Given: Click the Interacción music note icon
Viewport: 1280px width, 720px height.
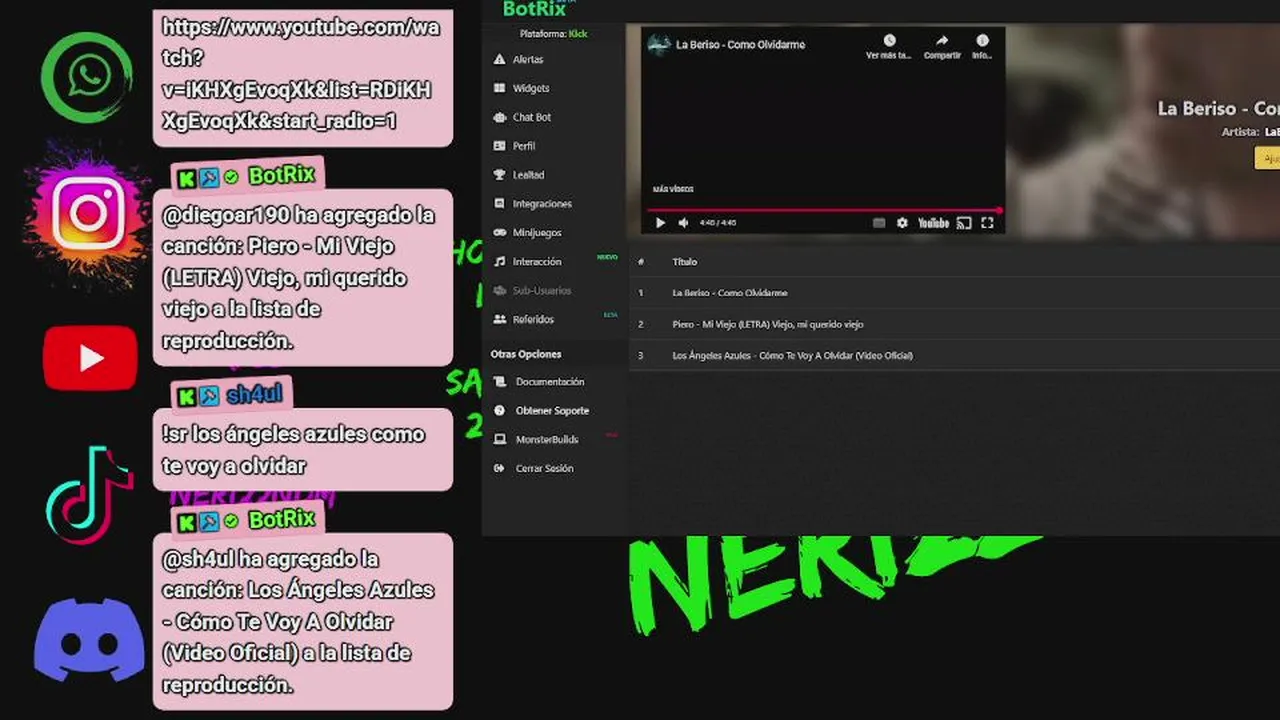Looking at the screenshot, I should [x=500, y=262].
